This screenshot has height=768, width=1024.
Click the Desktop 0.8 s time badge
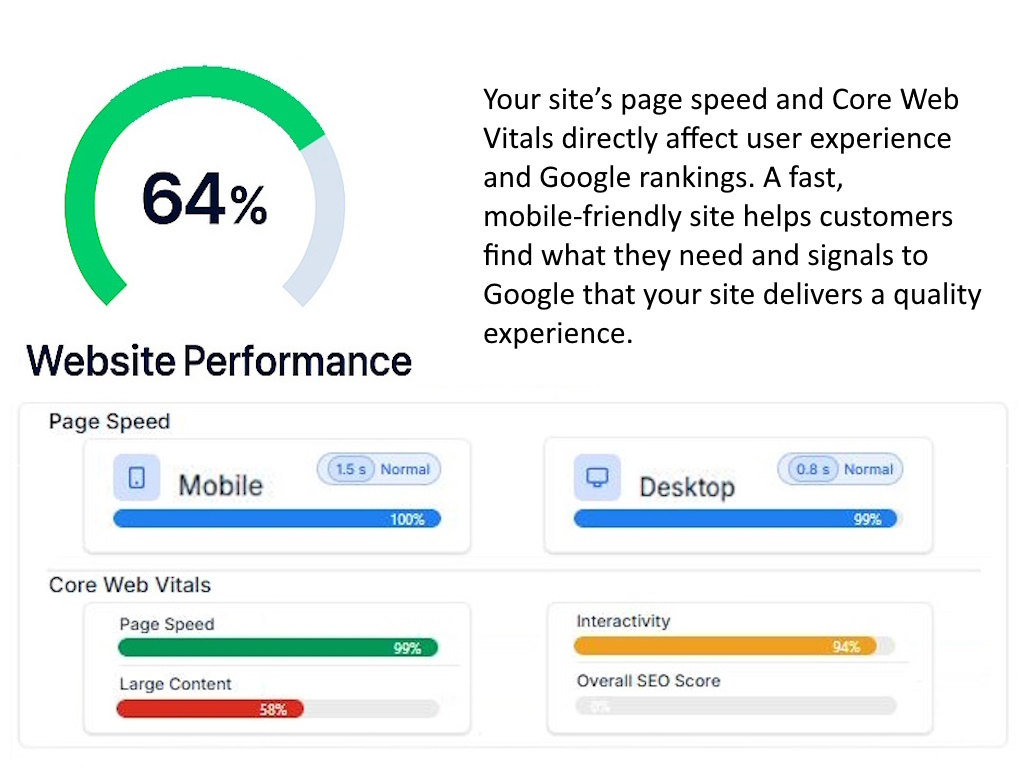pyautogui.click(x=812, y=469)
